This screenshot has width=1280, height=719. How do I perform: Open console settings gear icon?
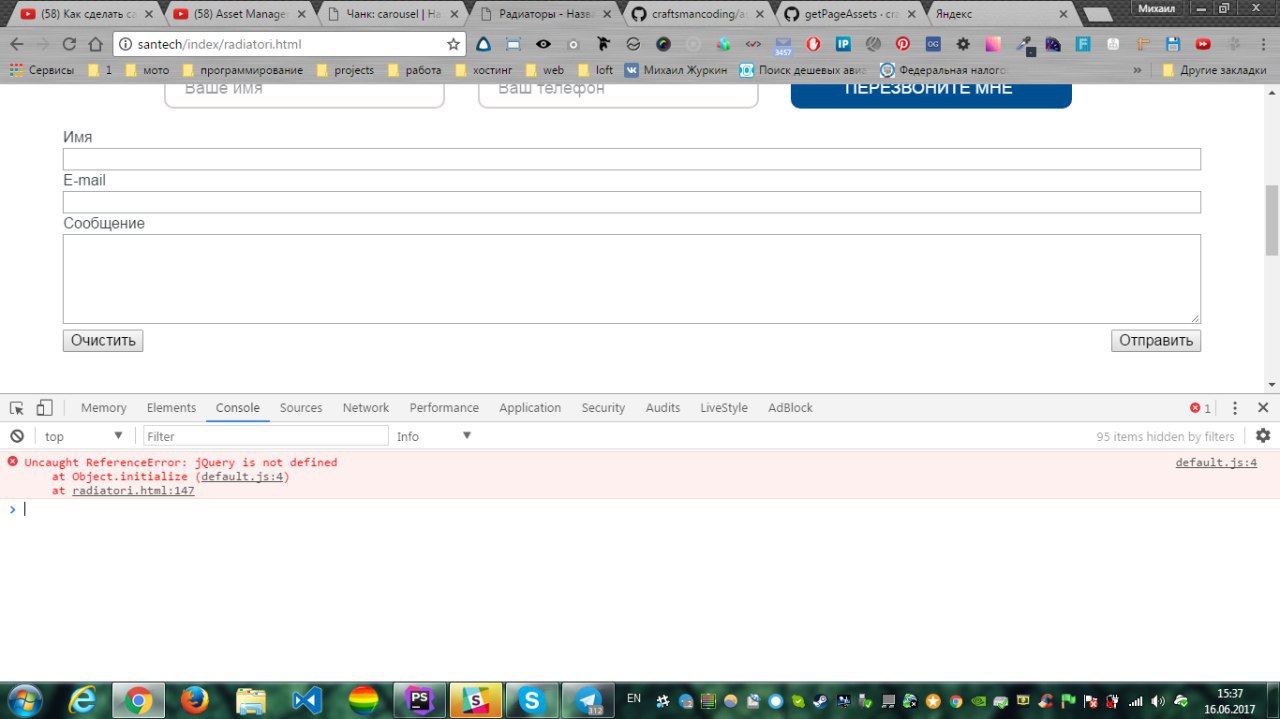[1263, 436]
